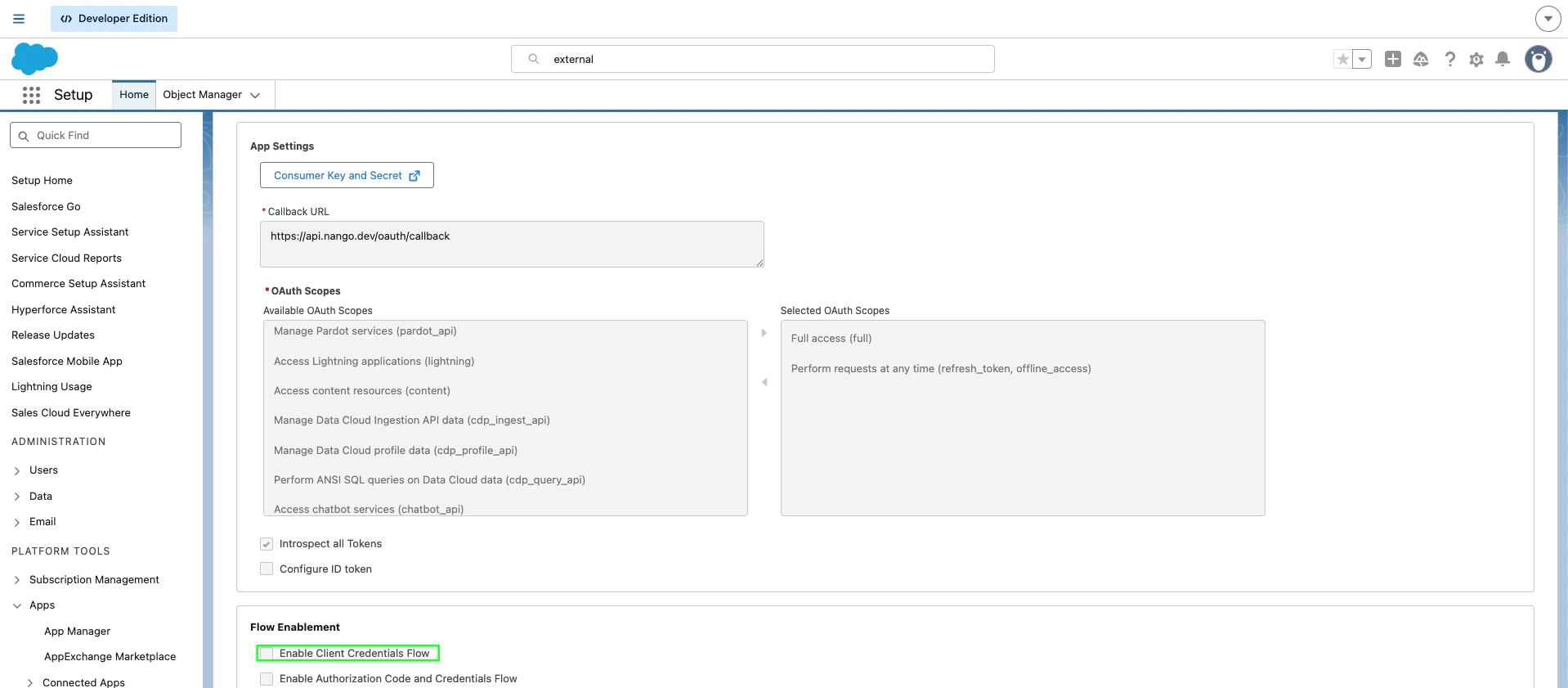Select Perform ANSI SQL queries scope

coord(429,480)
